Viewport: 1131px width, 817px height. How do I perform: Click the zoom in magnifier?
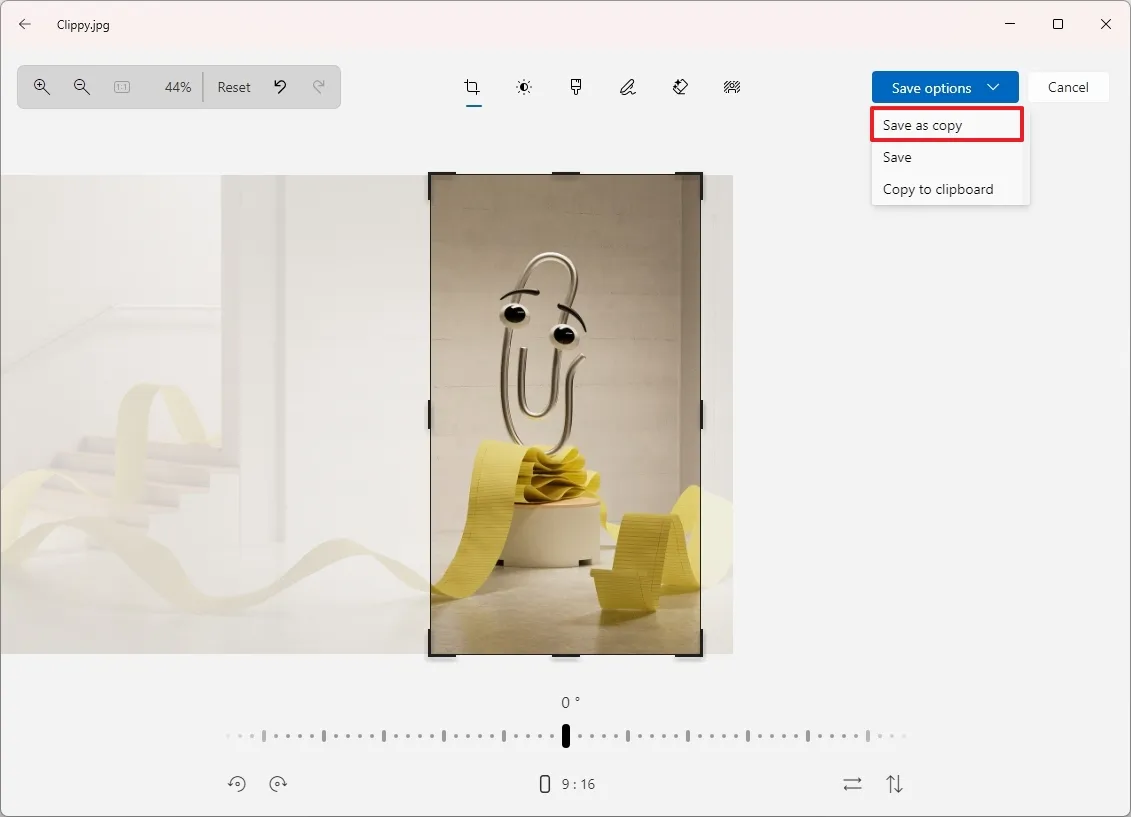click(x=41, y=87)
